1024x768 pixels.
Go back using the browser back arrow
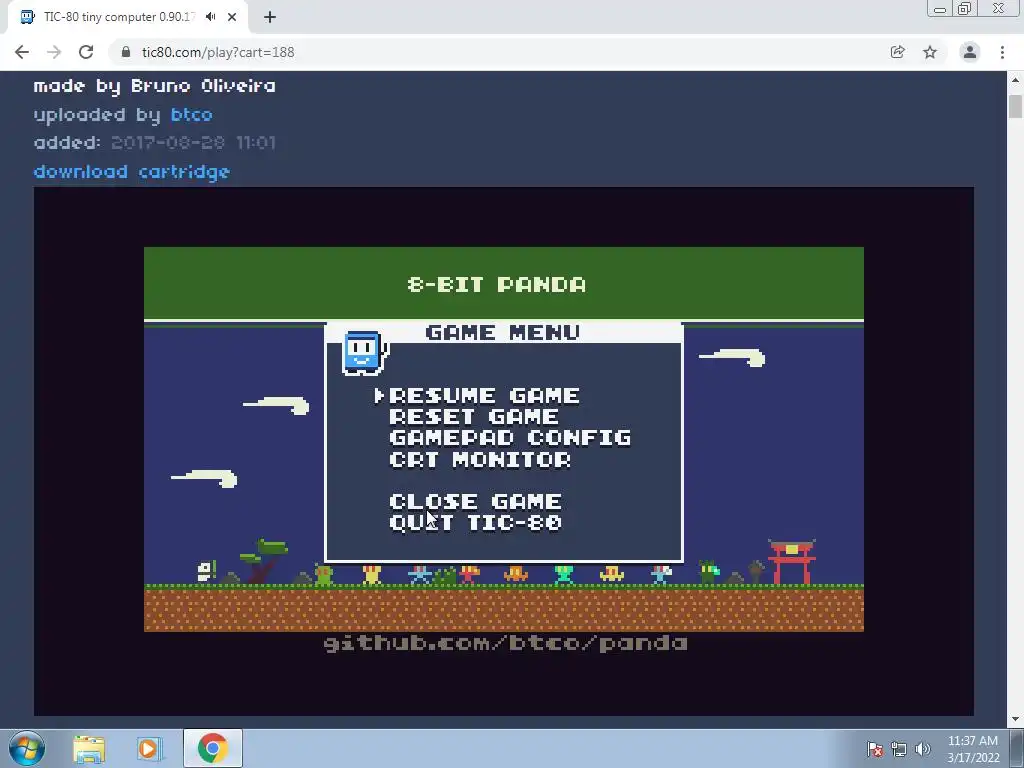click(22, 52)
